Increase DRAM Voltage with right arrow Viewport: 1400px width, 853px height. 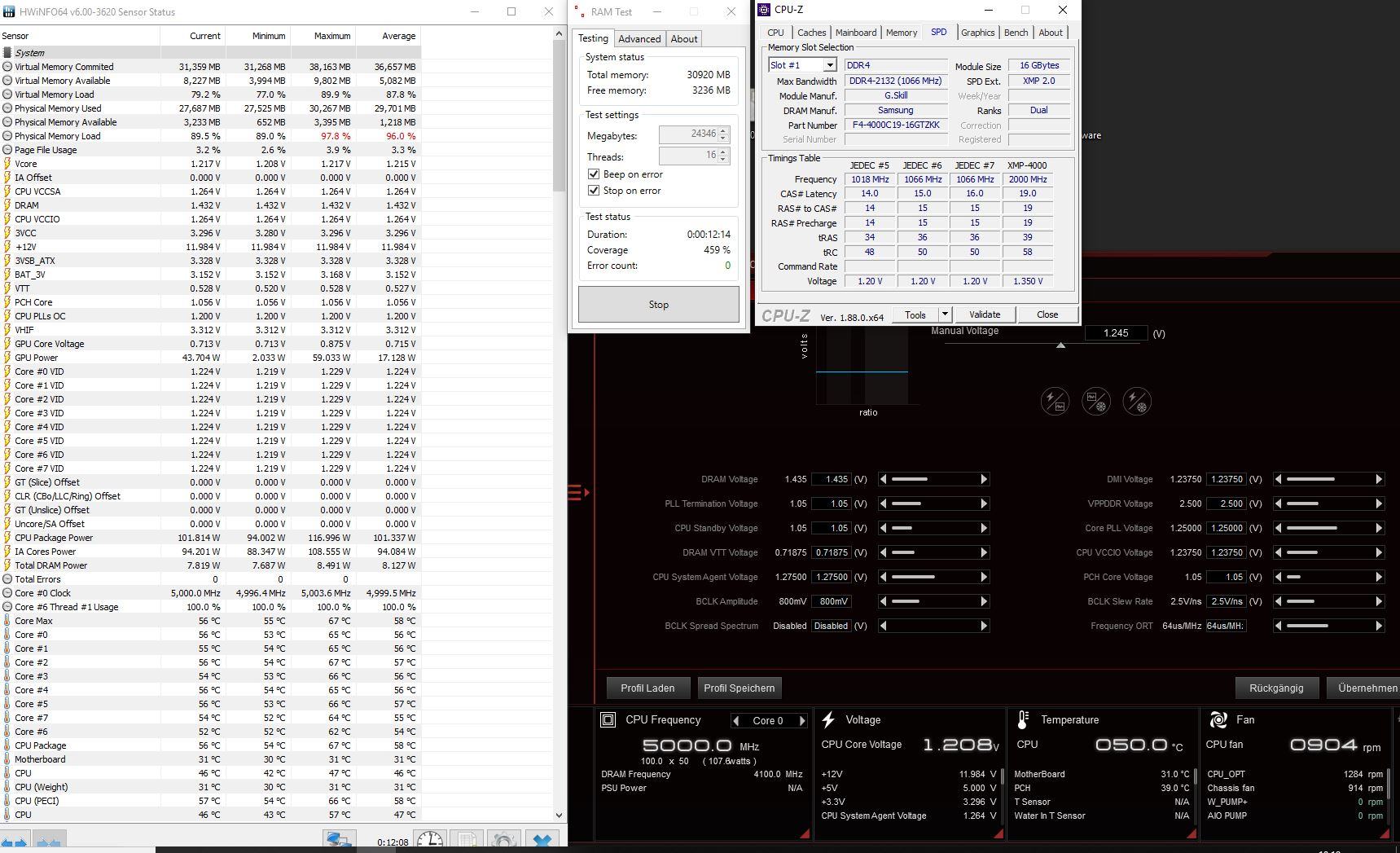click(984, 479)
